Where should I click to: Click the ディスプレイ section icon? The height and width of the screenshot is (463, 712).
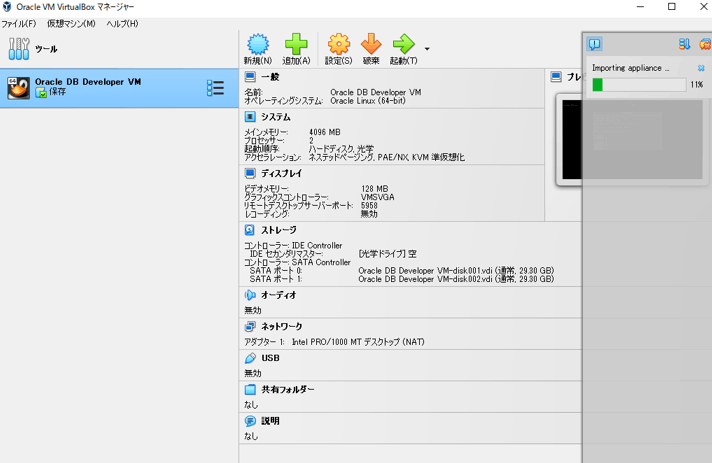point(250,173)
